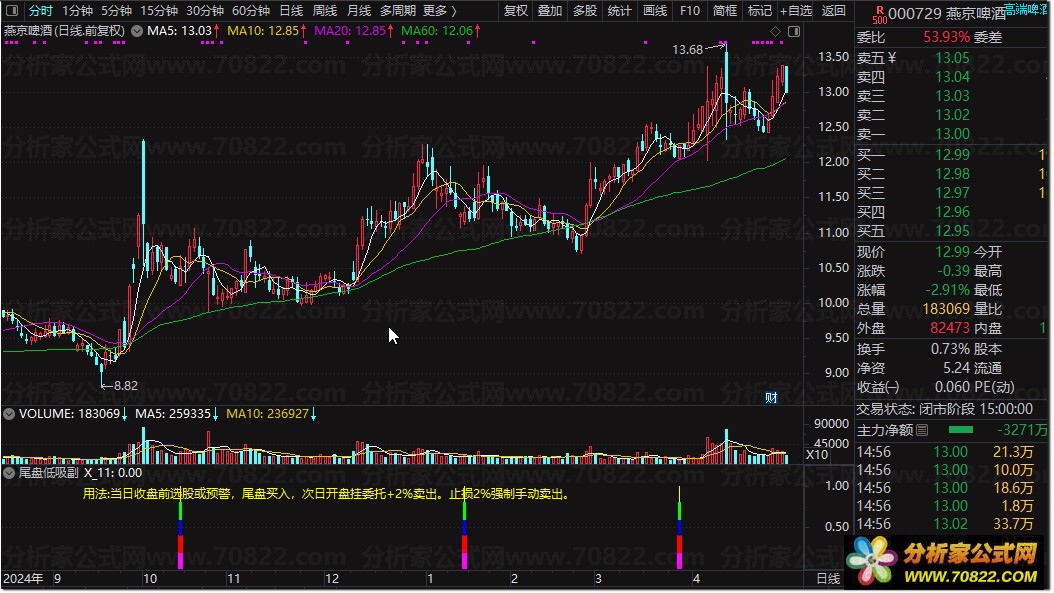
Task: Add stock via +自选 button
Action: [796, 11]
